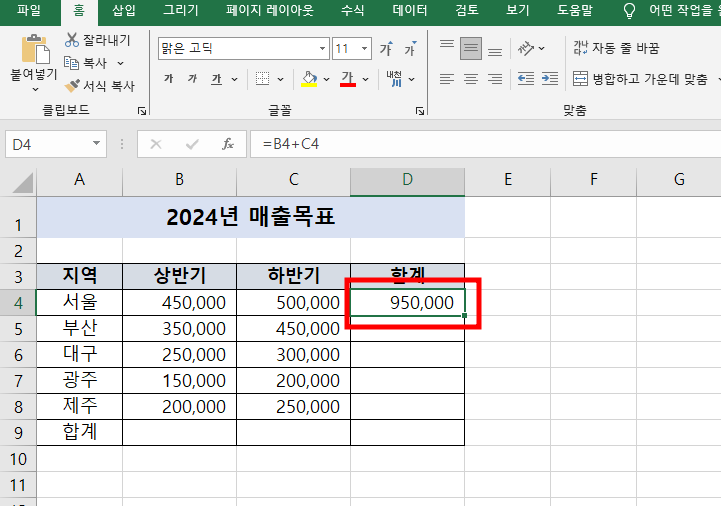Viewport: 721px width, 506px height.
Task: Open the Paste options dropdown arrow
Action: [35, 89]
